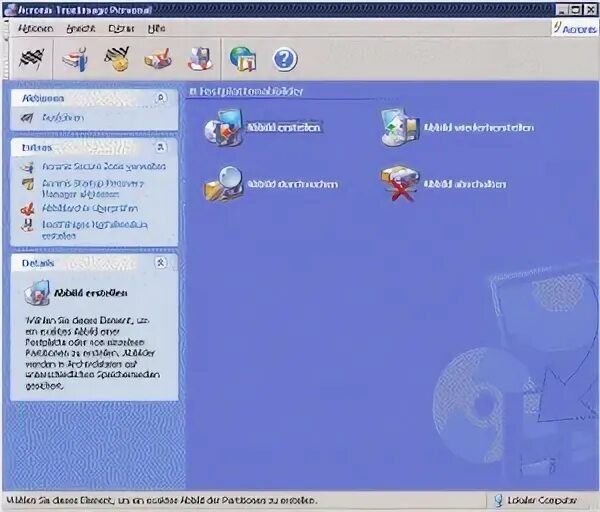Click the Abbild durchsuchen link
The height and width of the screenshot is (512, 600).
click(292, 184)
